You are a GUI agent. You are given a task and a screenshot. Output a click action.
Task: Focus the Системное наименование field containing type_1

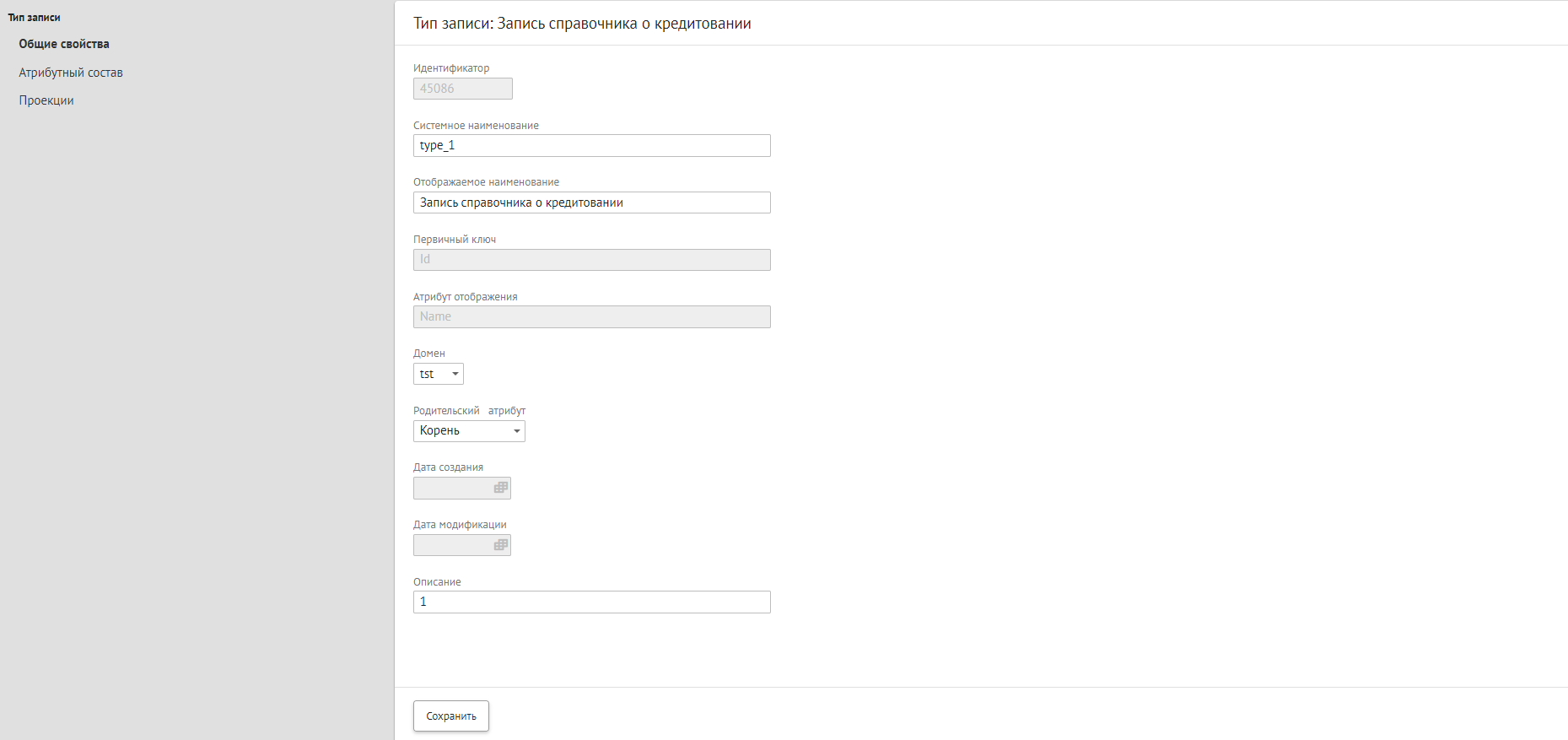coord(591,146)
